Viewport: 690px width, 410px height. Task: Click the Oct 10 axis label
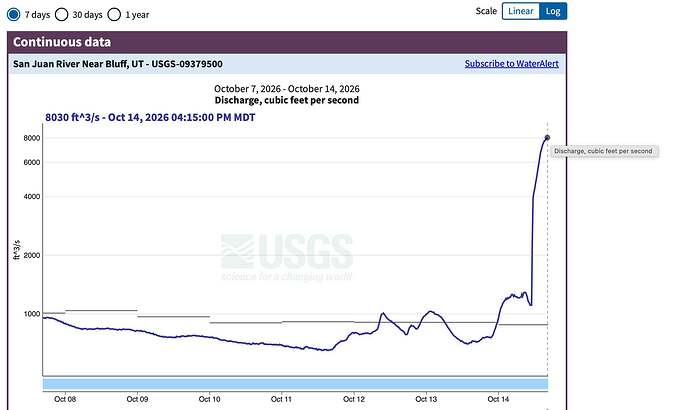pyautogui.click(x=209, y=399)
